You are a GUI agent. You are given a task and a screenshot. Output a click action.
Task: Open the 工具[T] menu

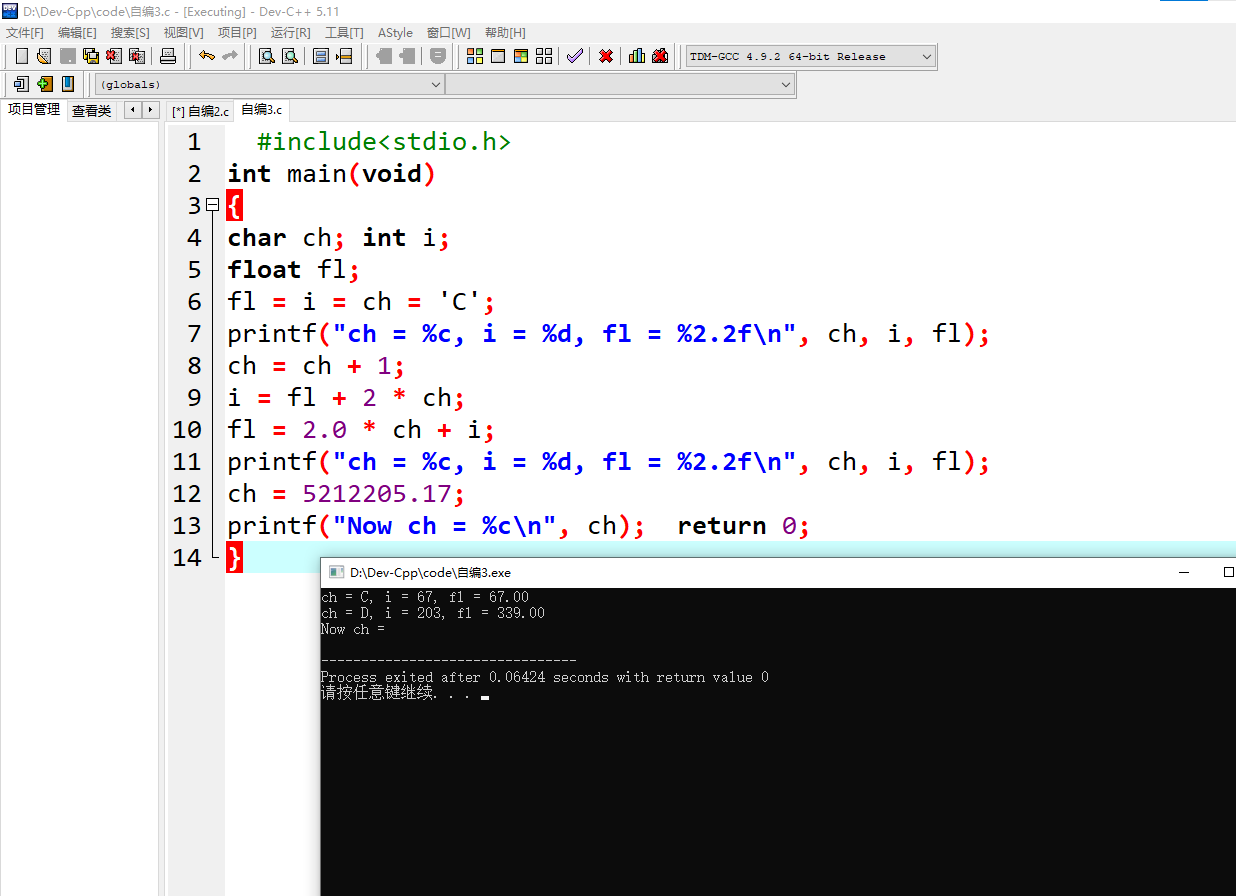point(344,33)
